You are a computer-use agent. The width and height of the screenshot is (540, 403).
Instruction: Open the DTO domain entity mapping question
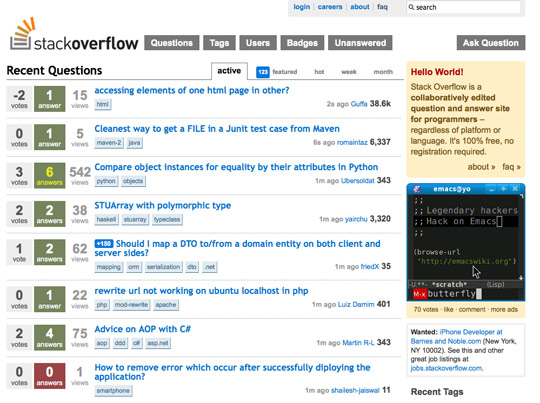(x=237, y=248)
